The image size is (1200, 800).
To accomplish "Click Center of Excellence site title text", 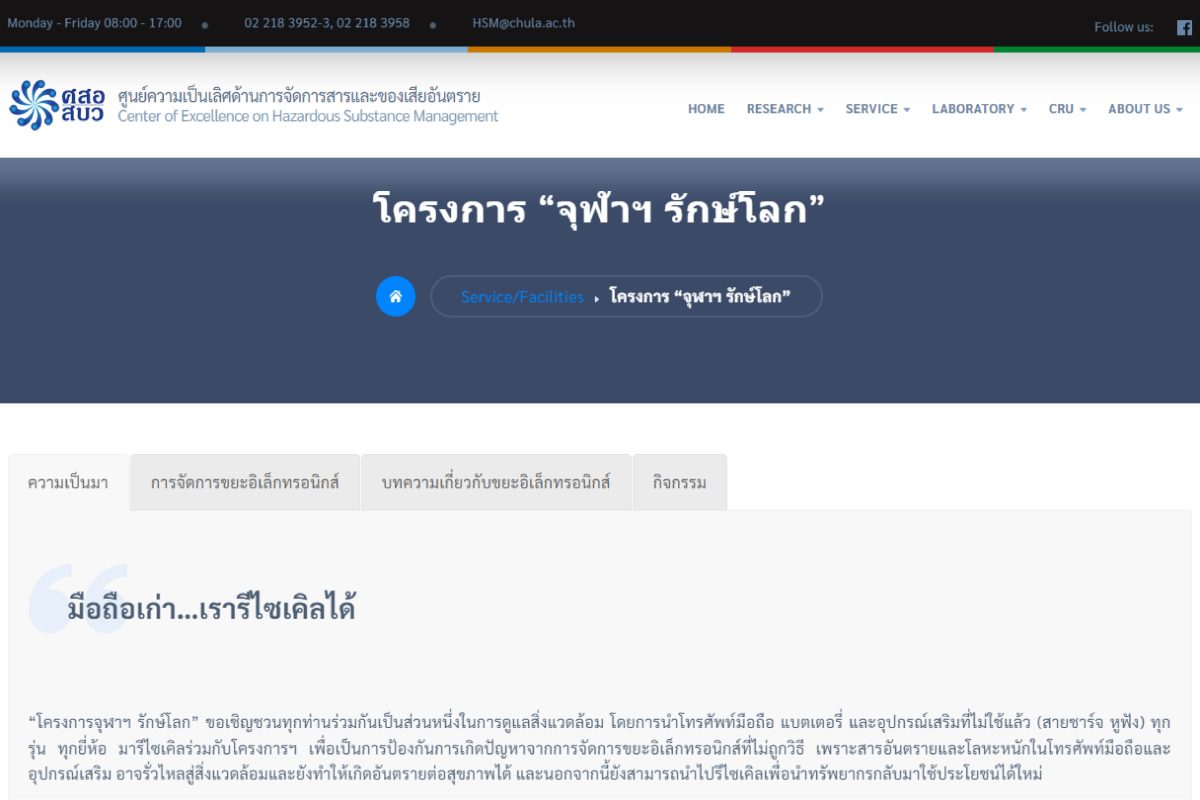I will click(308, 116).
